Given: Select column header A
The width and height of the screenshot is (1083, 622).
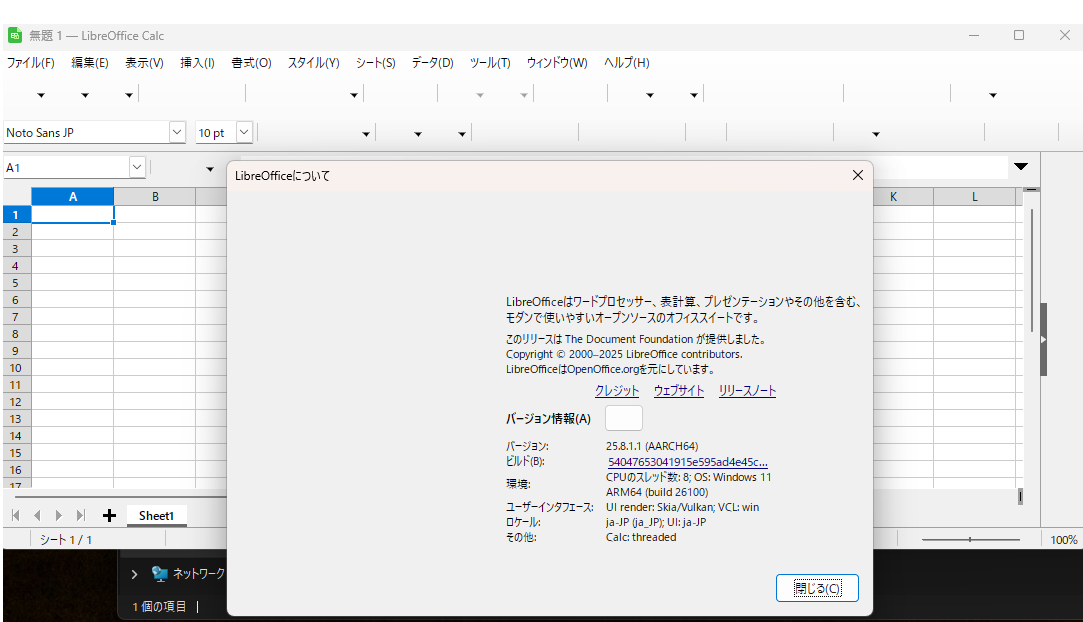Looking at the screenshot, I should (x=73, y=197).
